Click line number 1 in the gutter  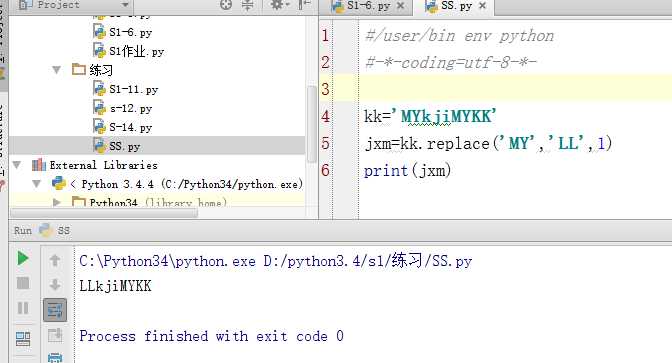click(x=326, y=35)
